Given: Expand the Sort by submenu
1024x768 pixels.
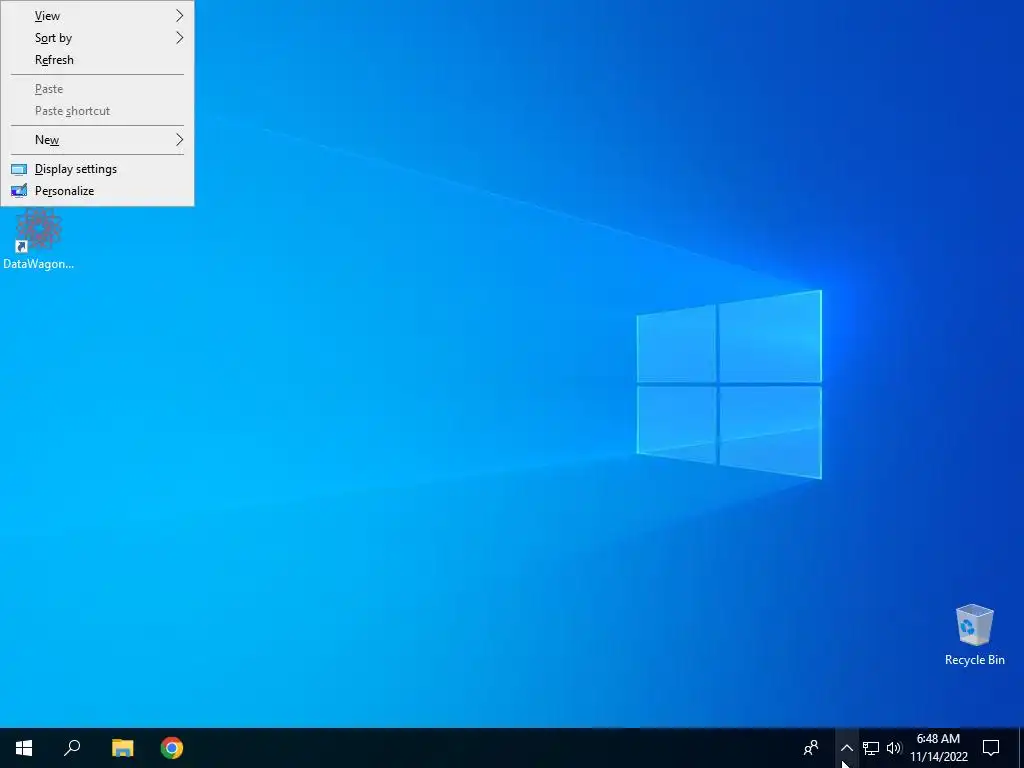Looking at the screenshot, I should coord(97,38).
